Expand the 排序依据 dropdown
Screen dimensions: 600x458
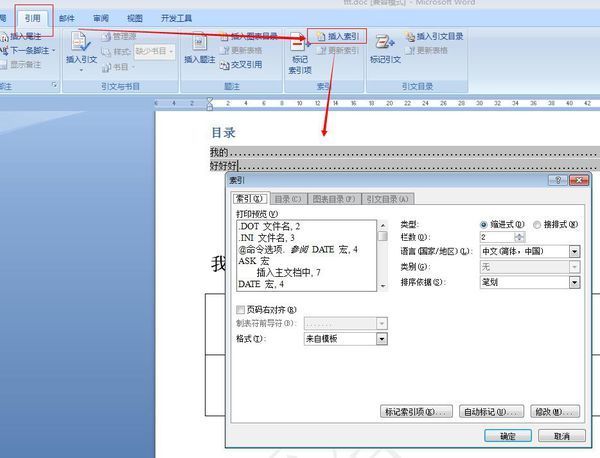[x=575, y=283]
